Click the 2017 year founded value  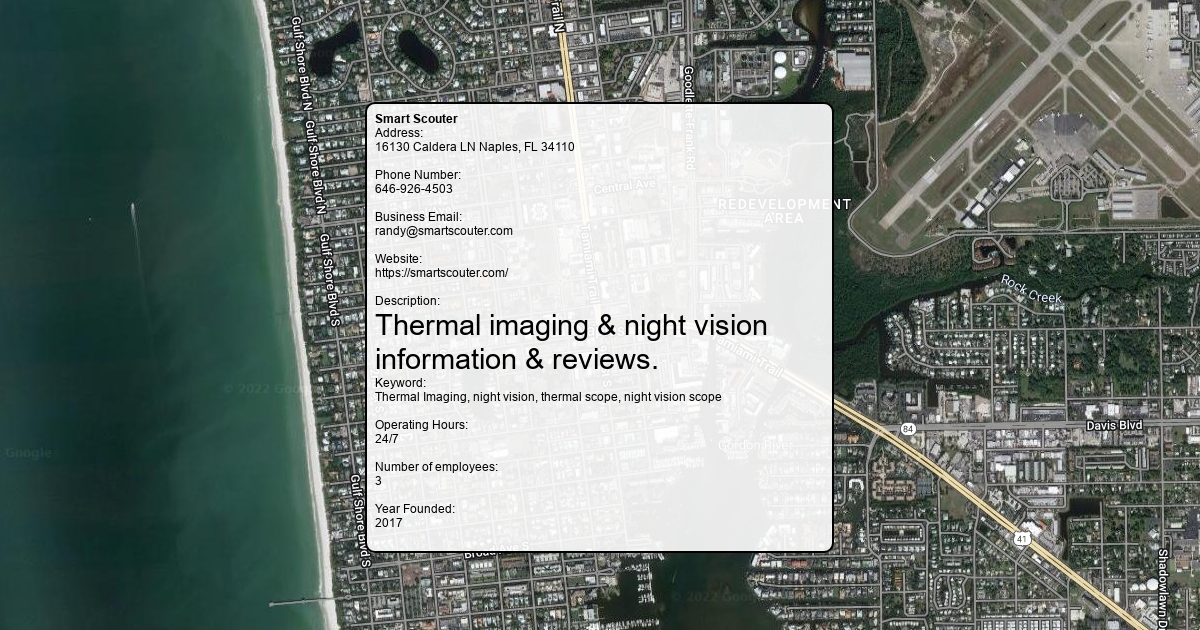point(389,523)
